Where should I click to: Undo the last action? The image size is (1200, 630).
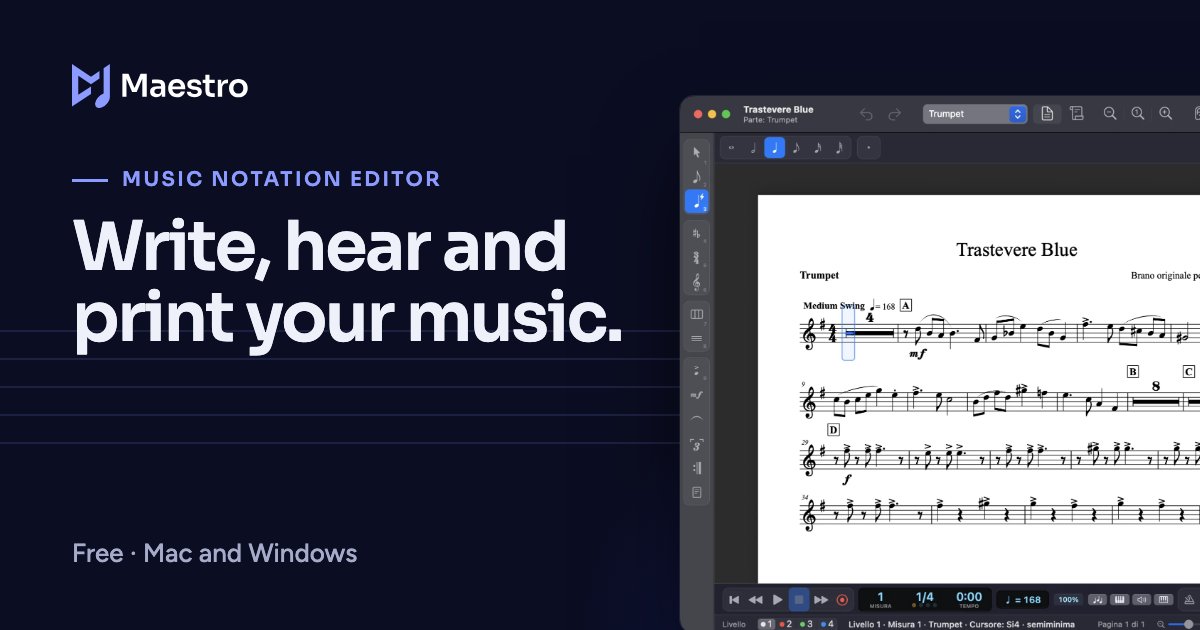coord(866,114)
